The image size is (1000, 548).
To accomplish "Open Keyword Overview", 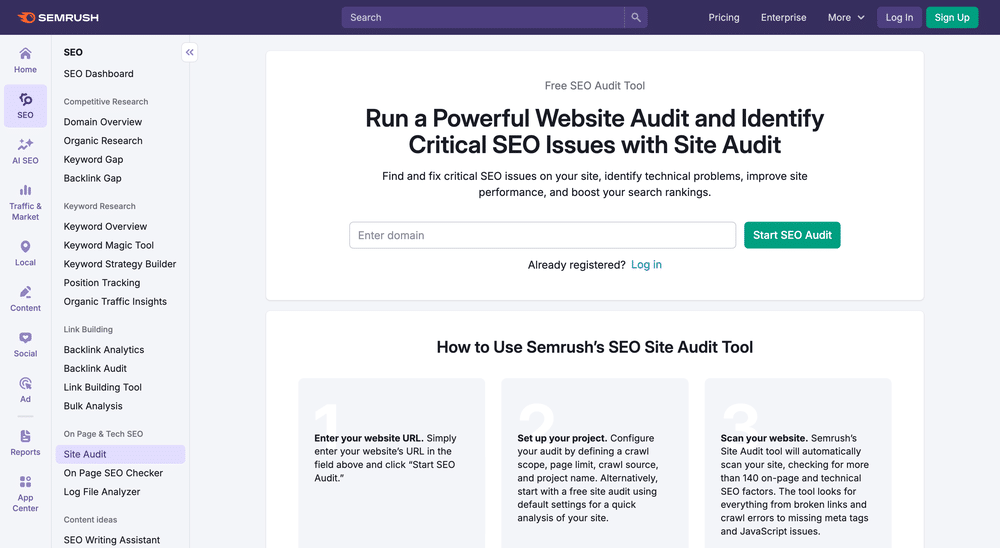I will point(105,226).
